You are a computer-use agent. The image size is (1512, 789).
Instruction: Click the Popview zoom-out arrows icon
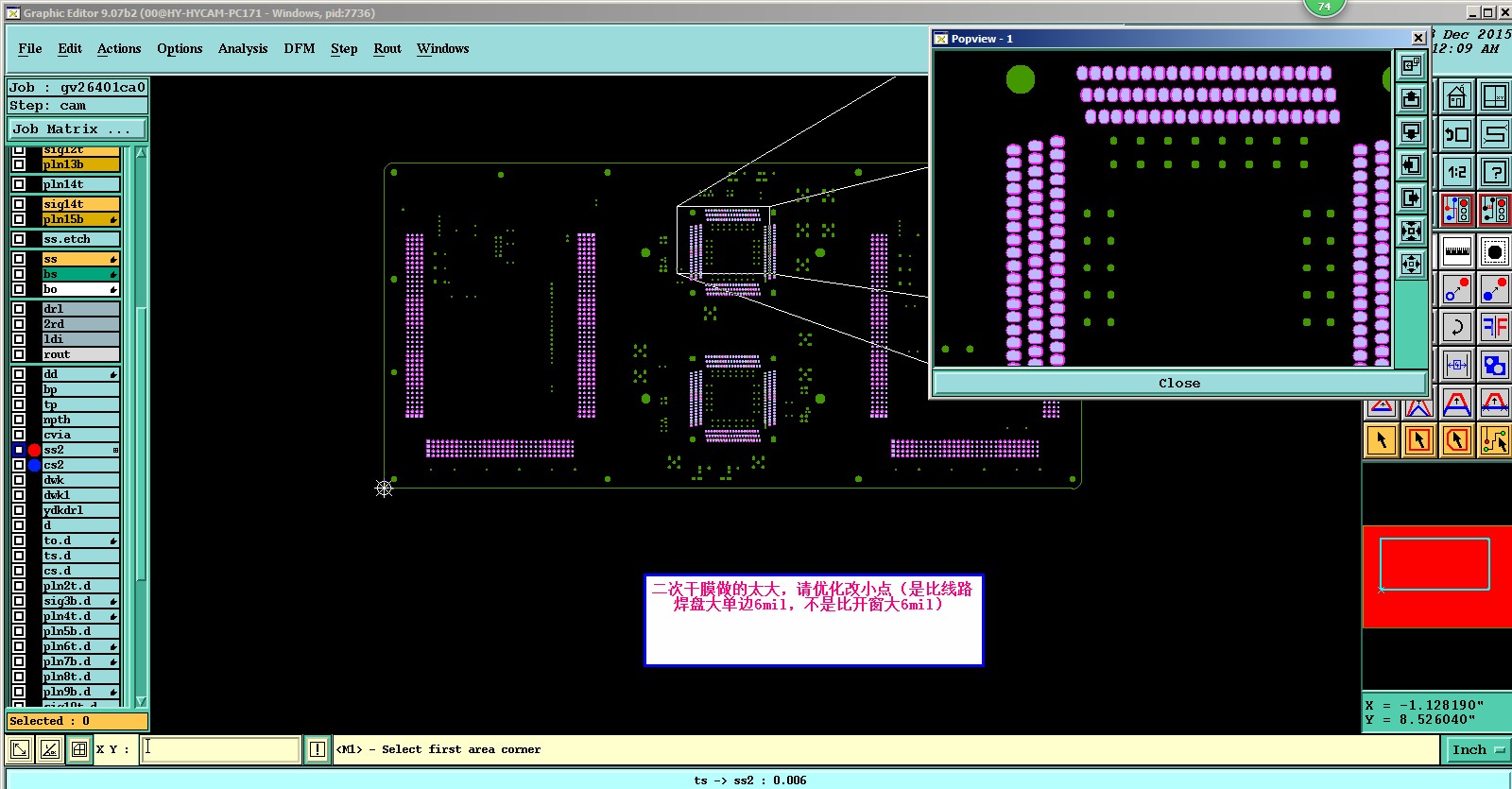pos(1411,264)
